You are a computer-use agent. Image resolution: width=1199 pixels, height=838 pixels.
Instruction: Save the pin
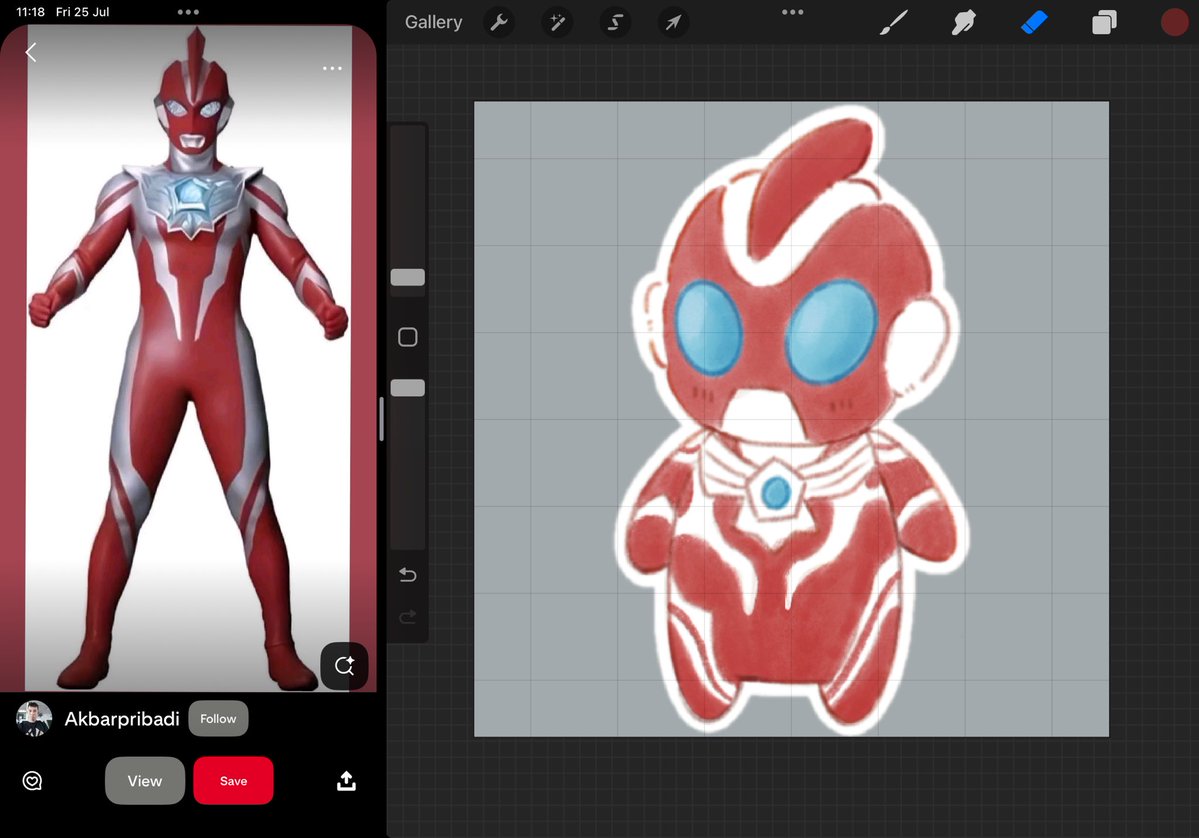coord(233,781)
